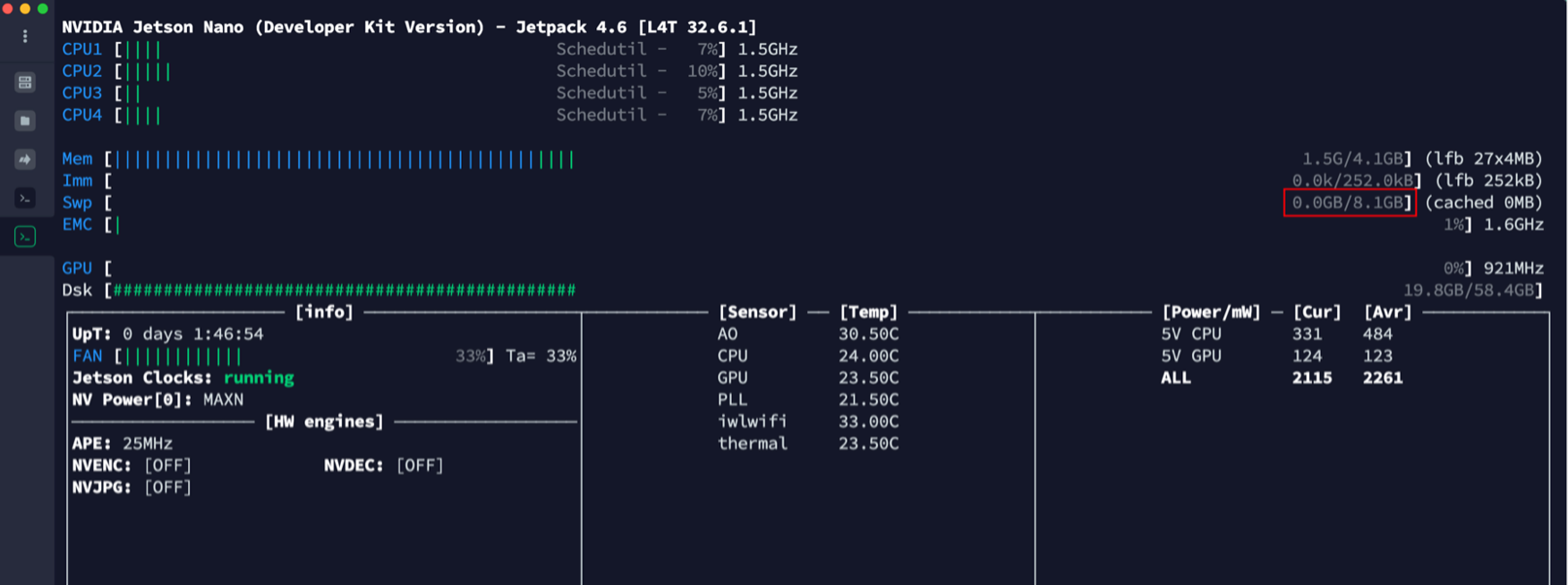Switch to the dark inactive terminal icon

click(25, 198)
